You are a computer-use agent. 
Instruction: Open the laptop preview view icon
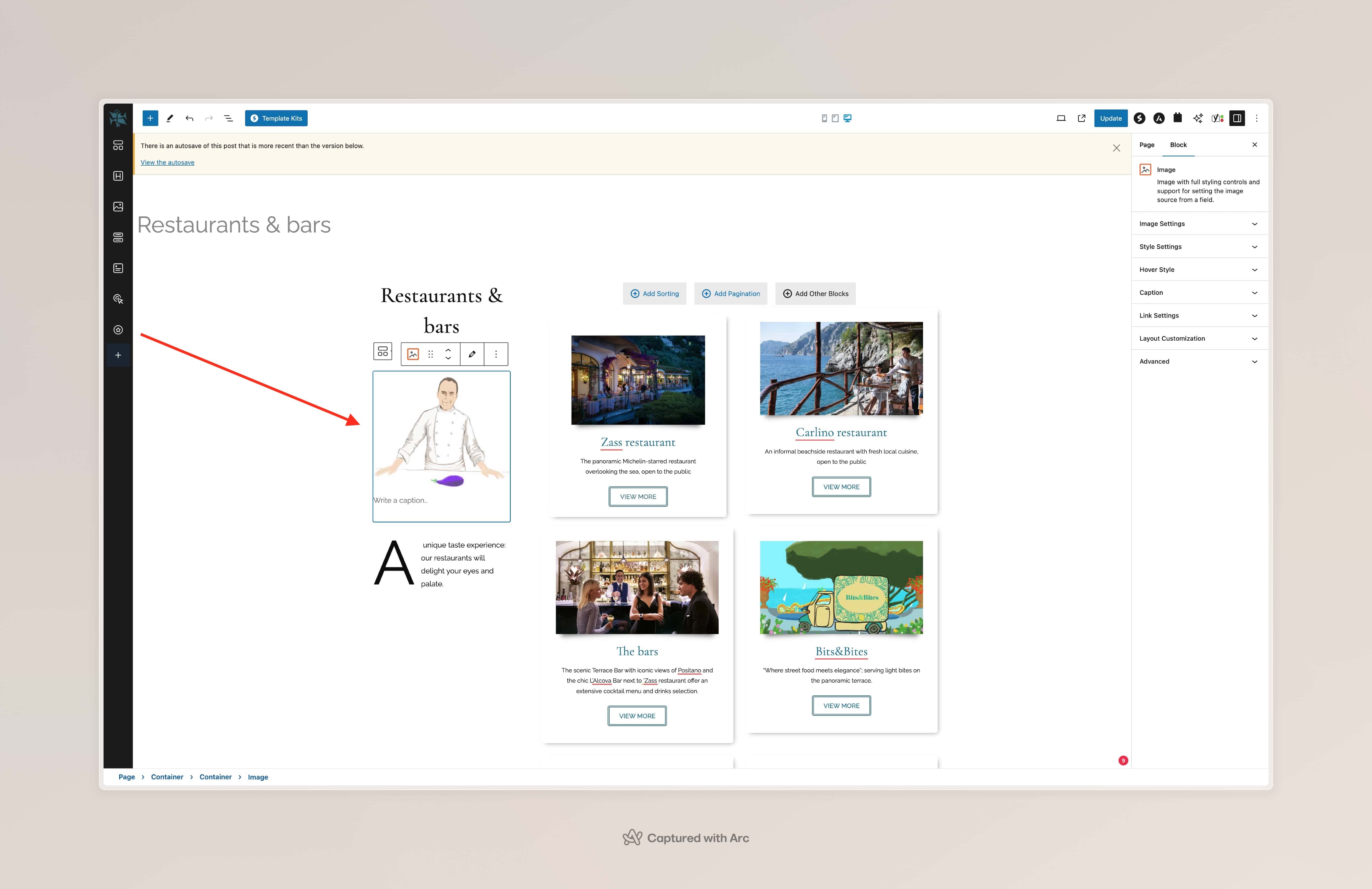click(x=1061, y=118)
